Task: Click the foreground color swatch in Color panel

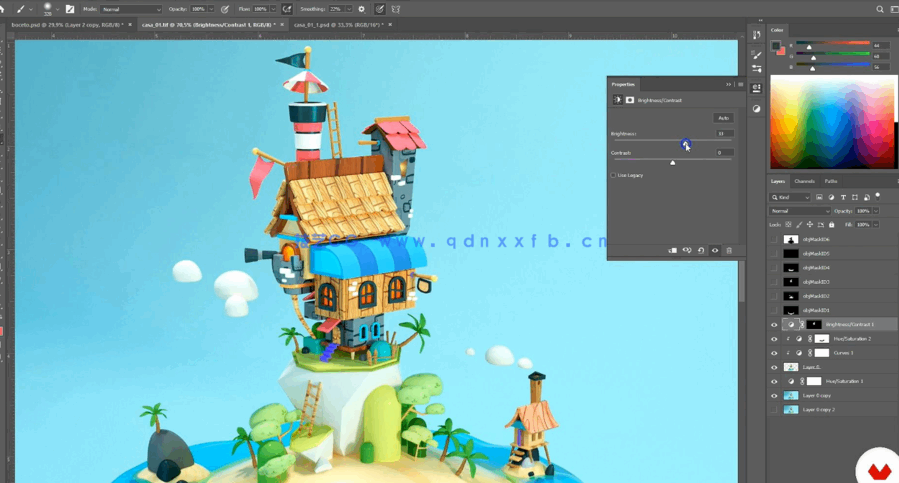Action: click(x=776, y=46)
